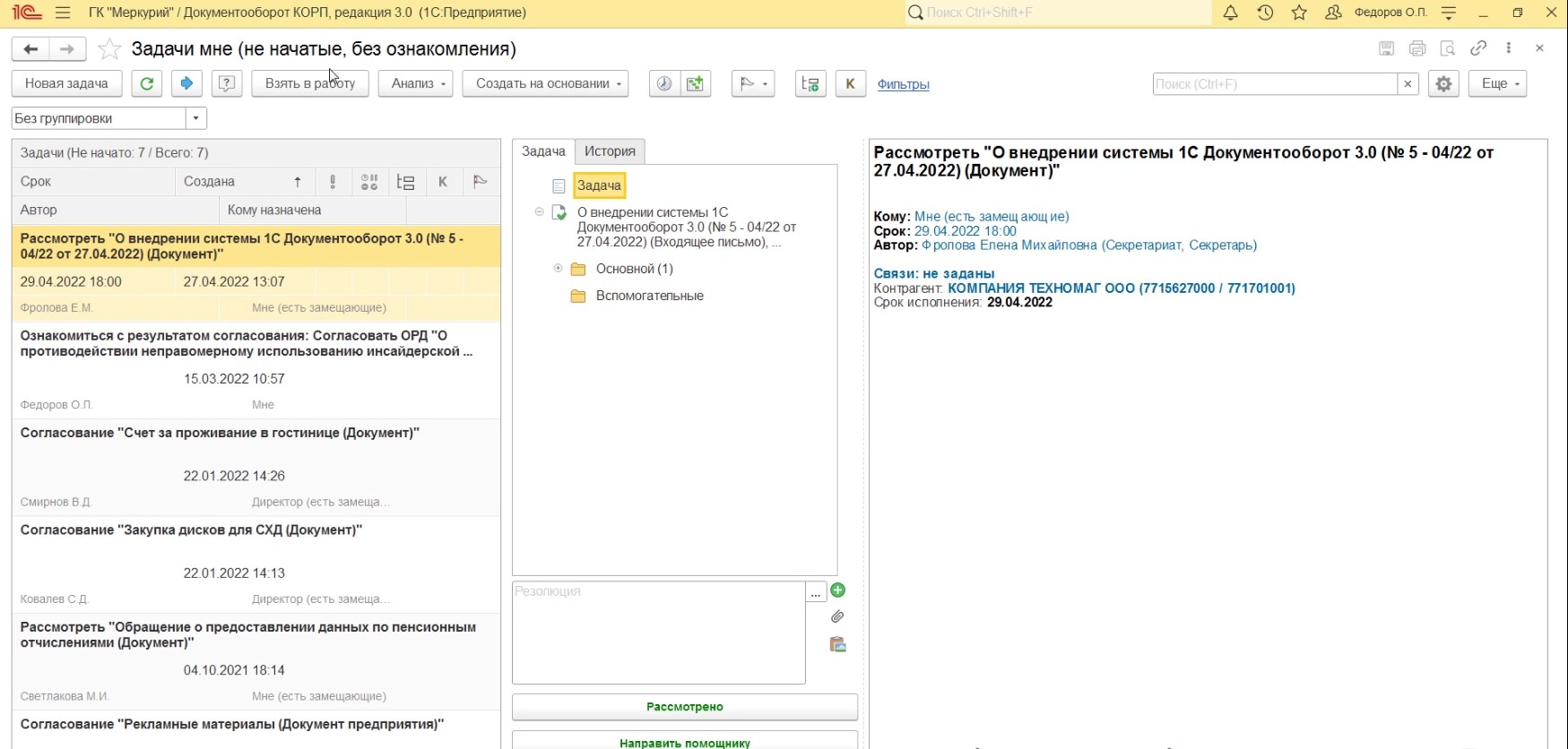The image size is (1568, 749).
Task: Switch to the Задача tab
Action: (543, 151)
